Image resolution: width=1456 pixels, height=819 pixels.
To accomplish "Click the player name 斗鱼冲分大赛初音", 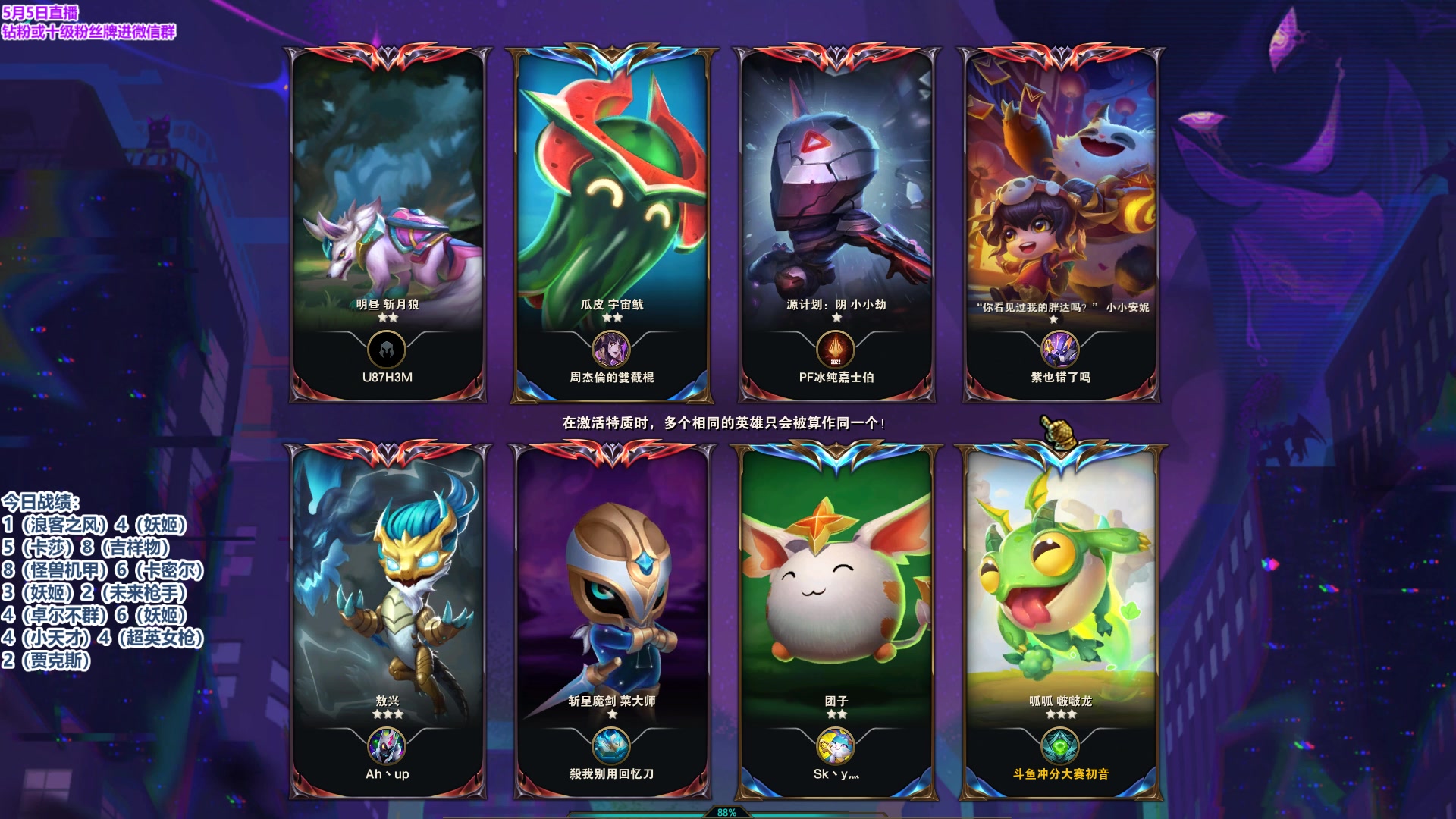I will coord(1061,774).
